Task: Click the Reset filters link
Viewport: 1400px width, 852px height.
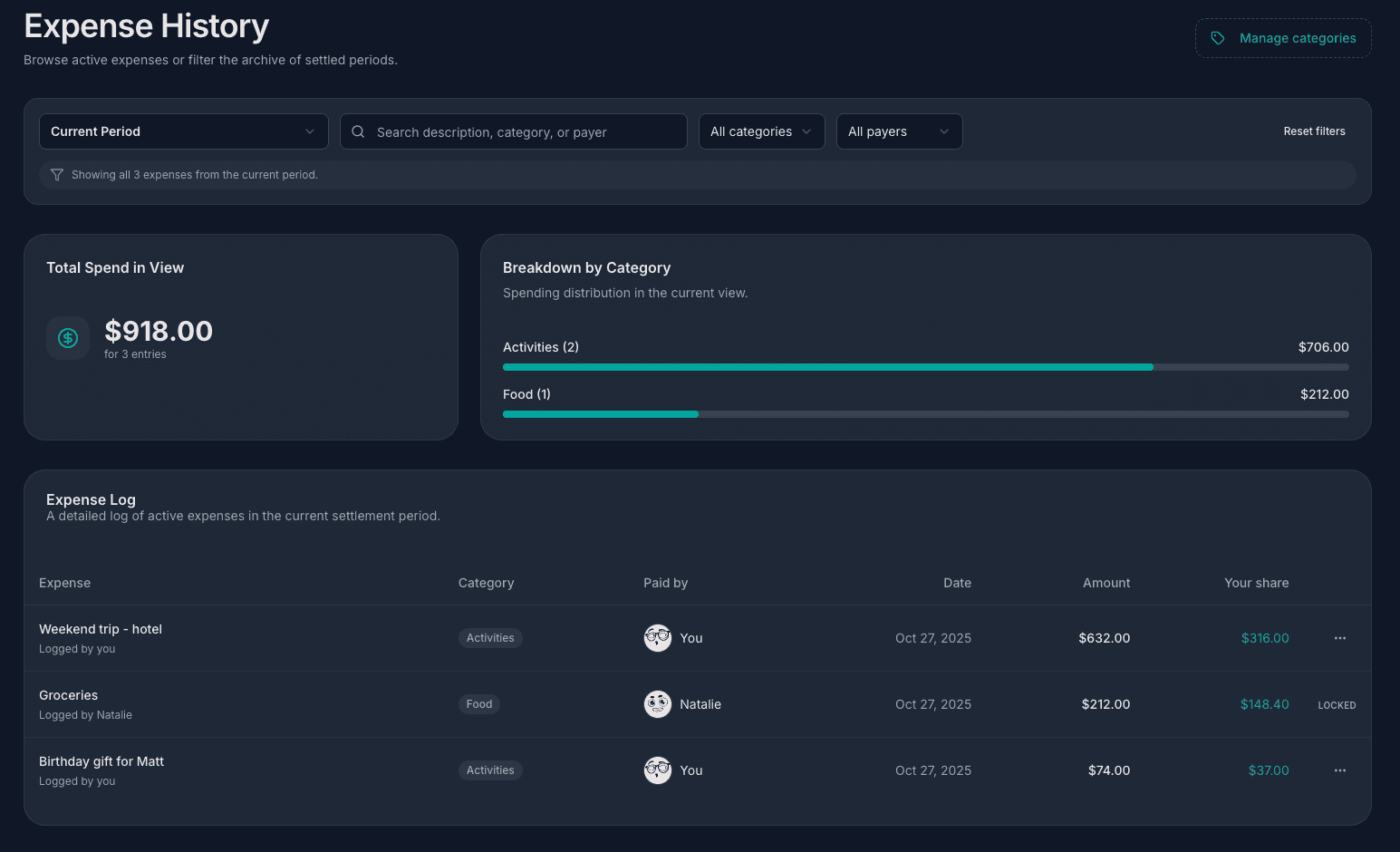Action: [1314, 131]
